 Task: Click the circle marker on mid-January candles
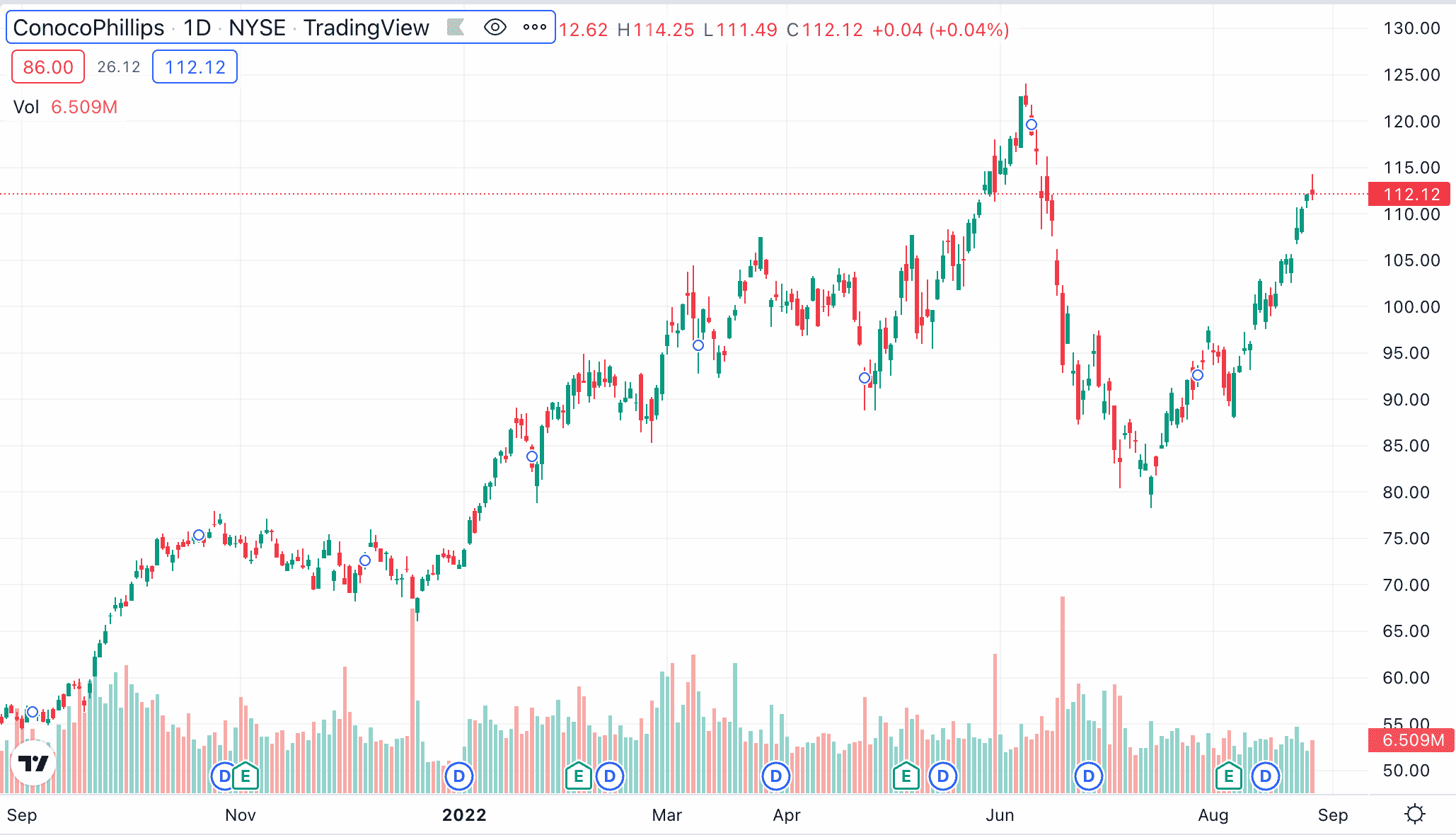tap(532, 456)
